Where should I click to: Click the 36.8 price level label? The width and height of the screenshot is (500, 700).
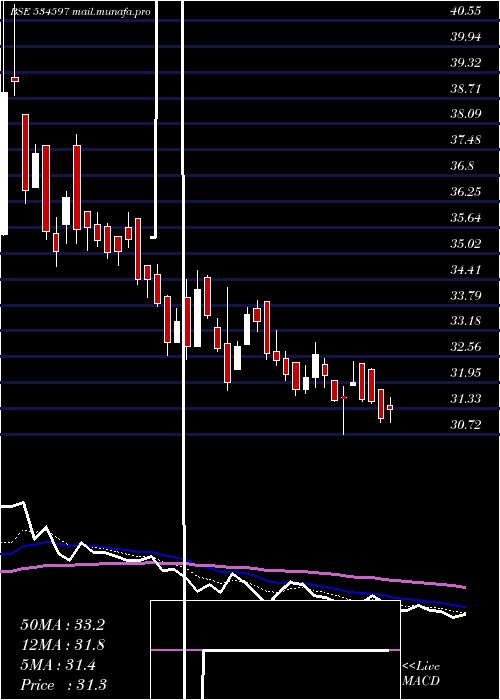tap(462, 166)
